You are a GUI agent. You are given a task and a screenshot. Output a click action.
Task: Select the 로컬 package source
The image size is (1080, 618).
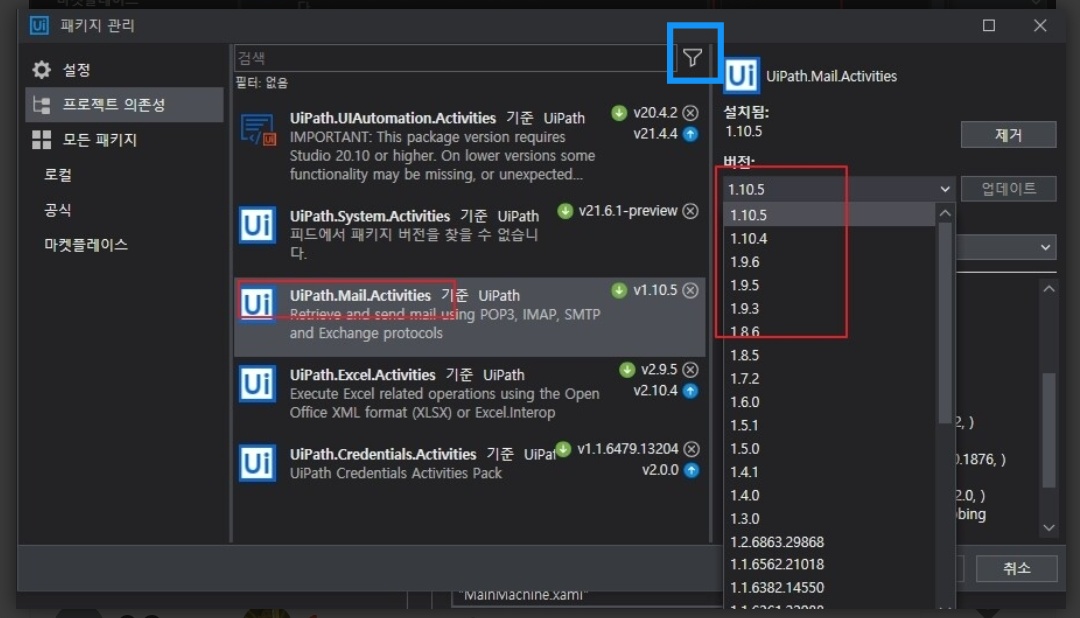tap(58, 175)
